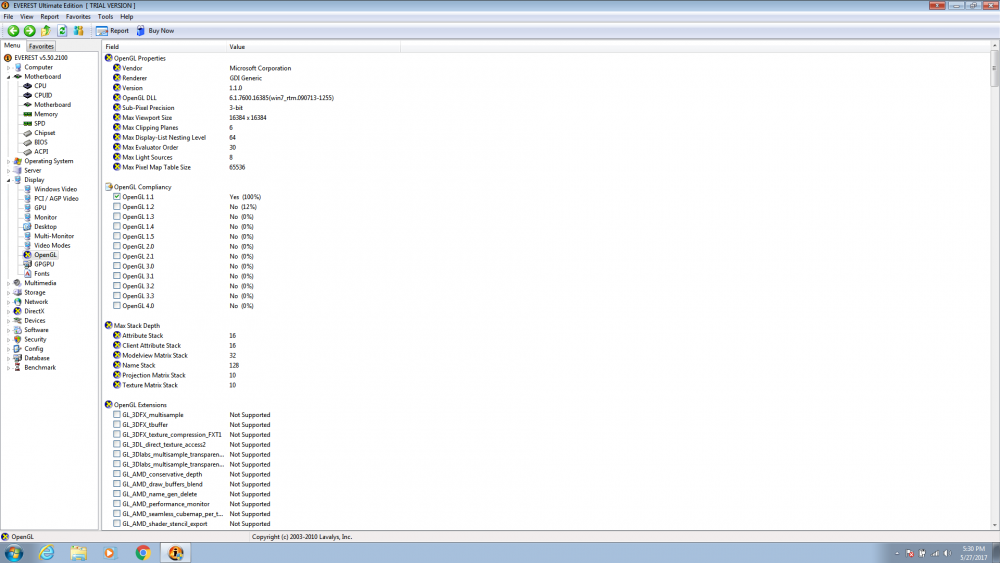Select the Benchmark tree item

[x=40, y=368]
